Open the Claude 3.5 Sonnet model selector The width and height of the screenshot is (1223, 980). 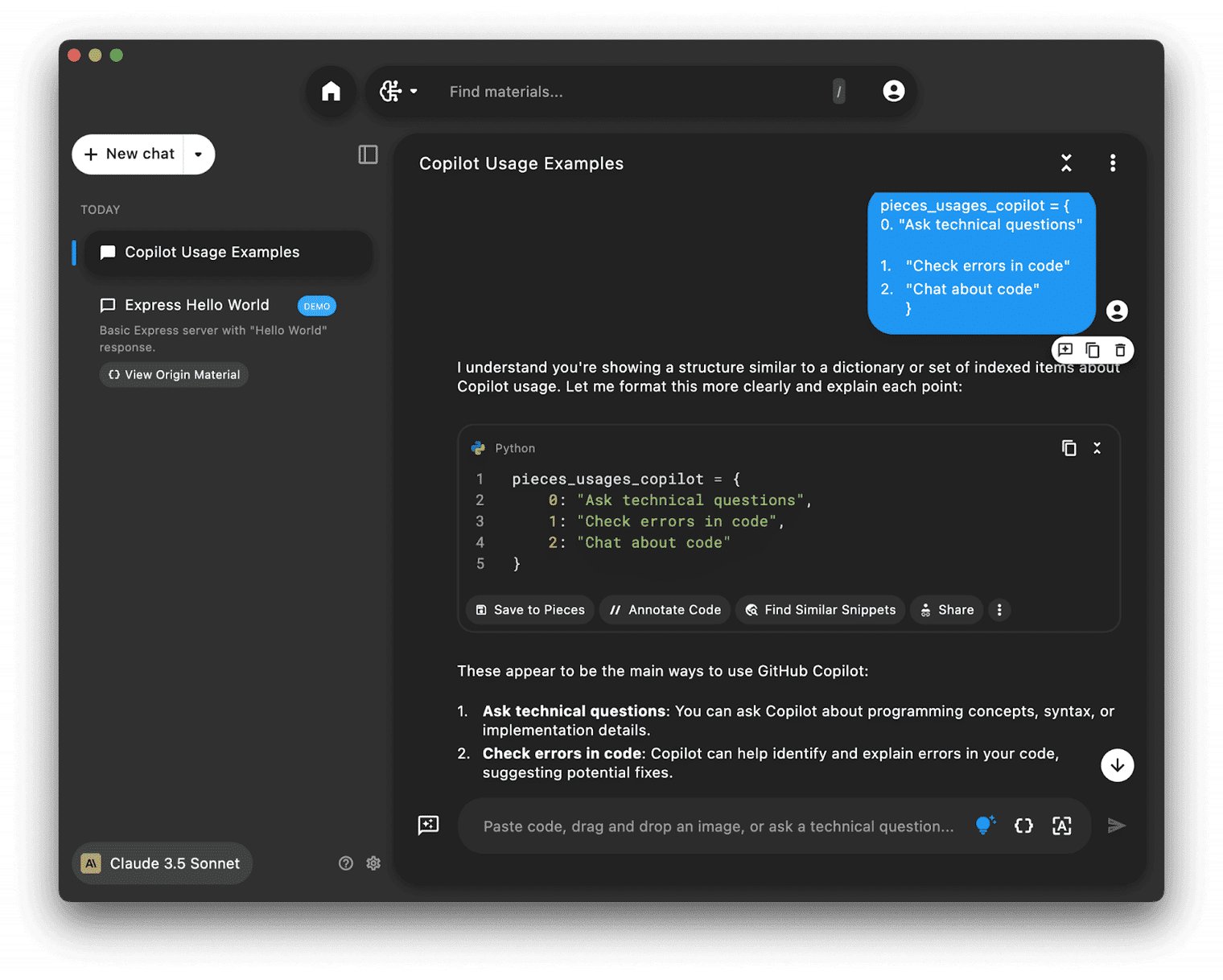pos(163,863)
